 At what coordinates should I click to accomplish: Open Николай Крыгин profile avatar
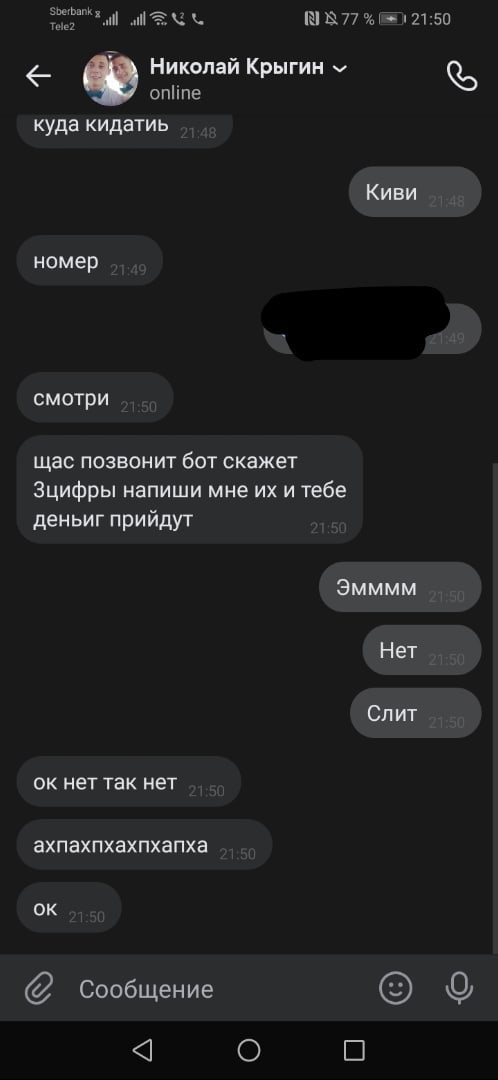pos(110,78)
